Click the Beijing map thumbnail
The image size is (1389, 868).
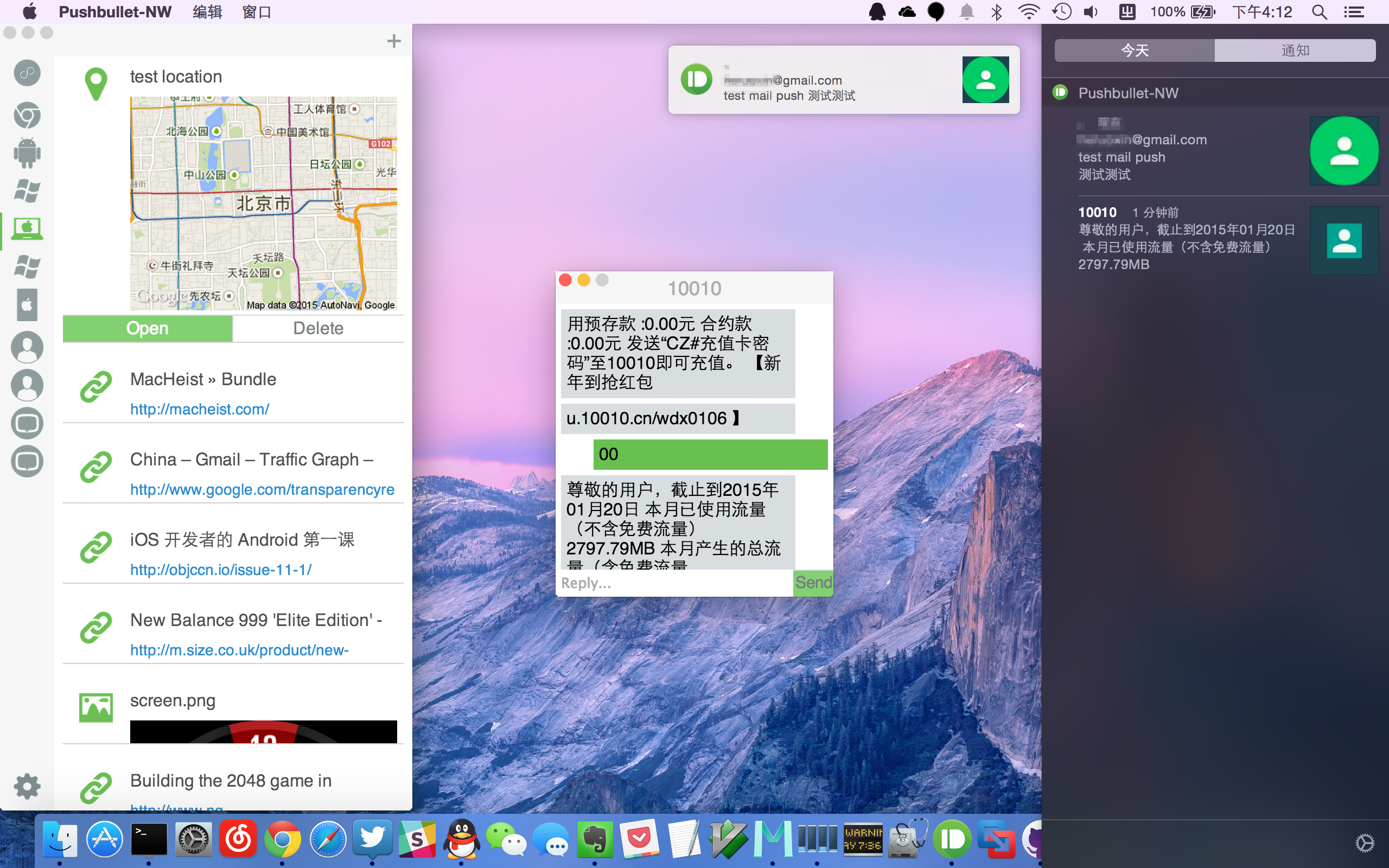tap(264, 203)
